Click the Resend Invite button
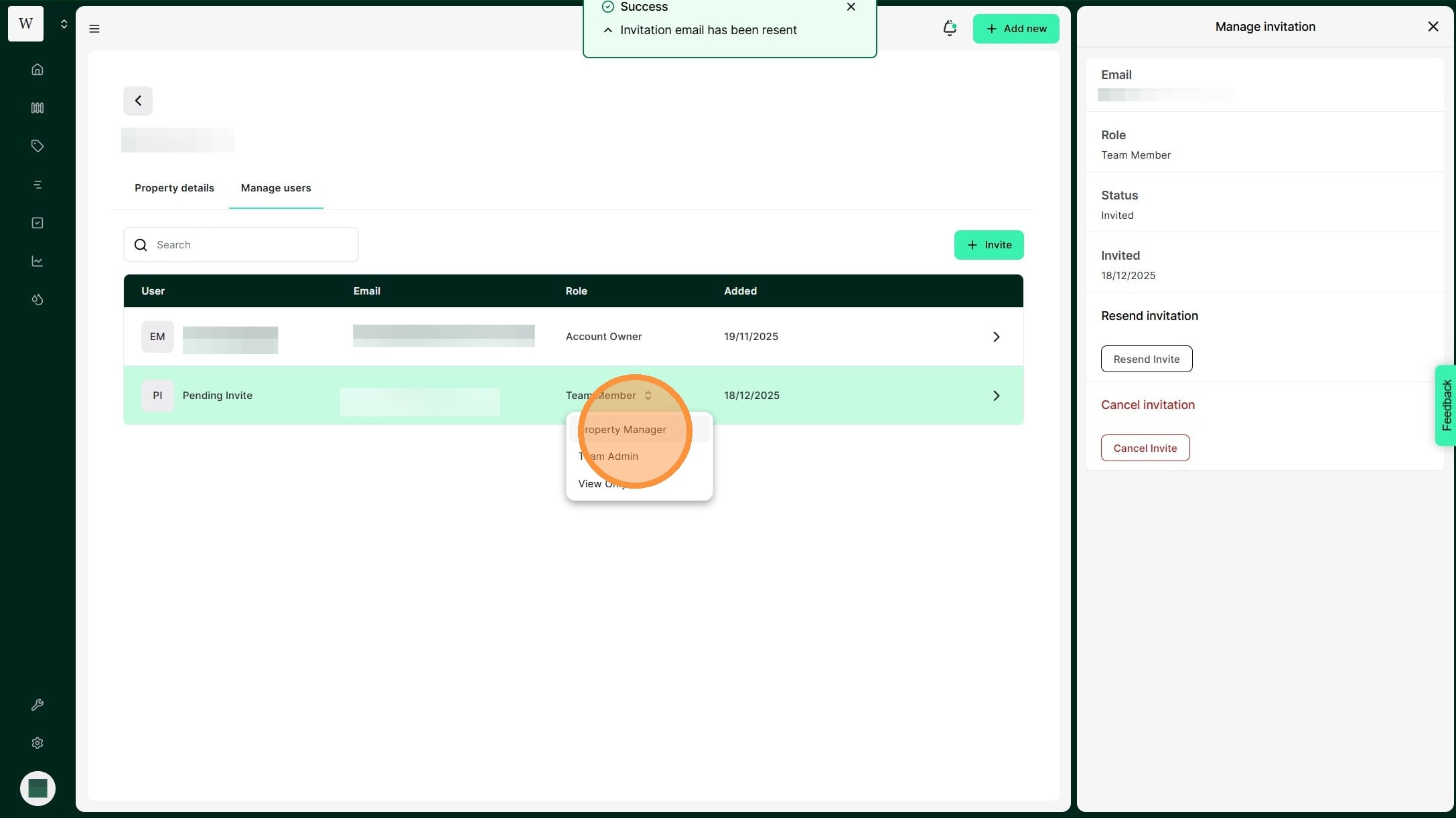The width and height of the screenshot is (1456, 818). pyautogui.click(x=1146, y=359)
